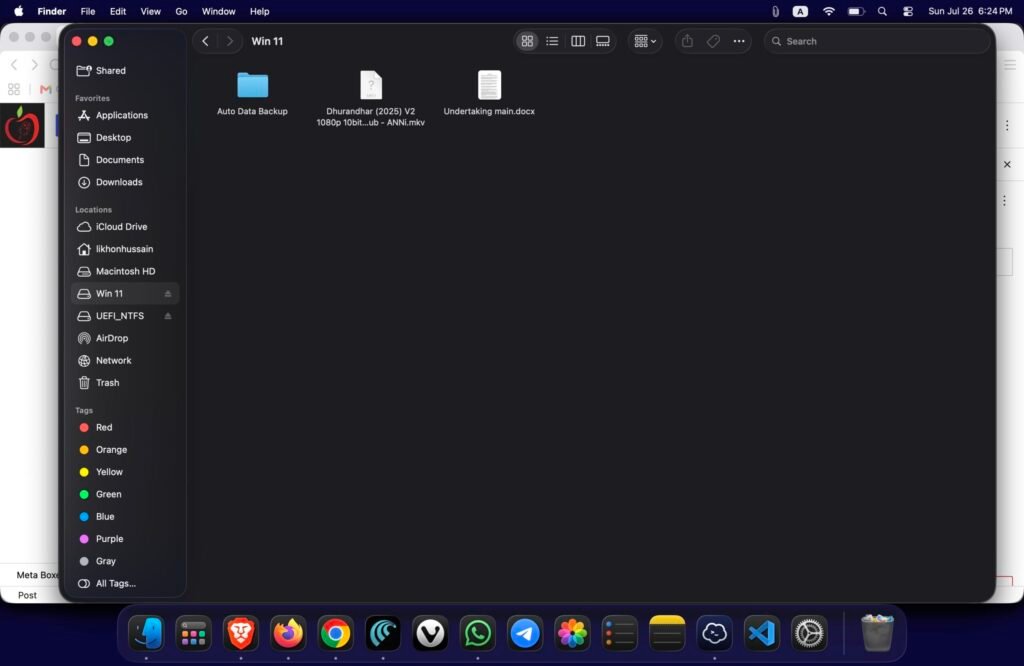Go back in Finder navigation
Image resolution: width=1024 pixels, height=666 pixels.
[x=205, y=41]
